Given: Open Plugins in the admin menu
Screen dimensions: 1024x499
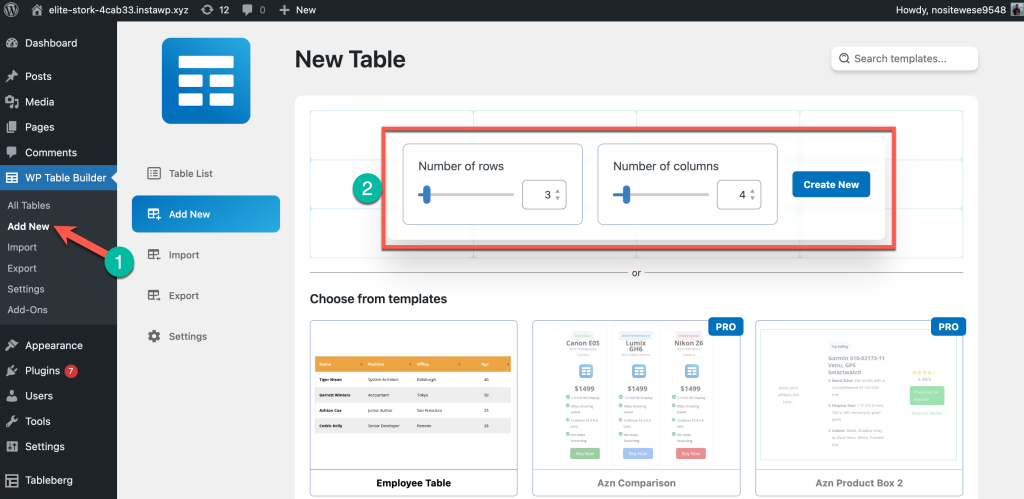Looking at the screenshot, I should pos(42,371).
